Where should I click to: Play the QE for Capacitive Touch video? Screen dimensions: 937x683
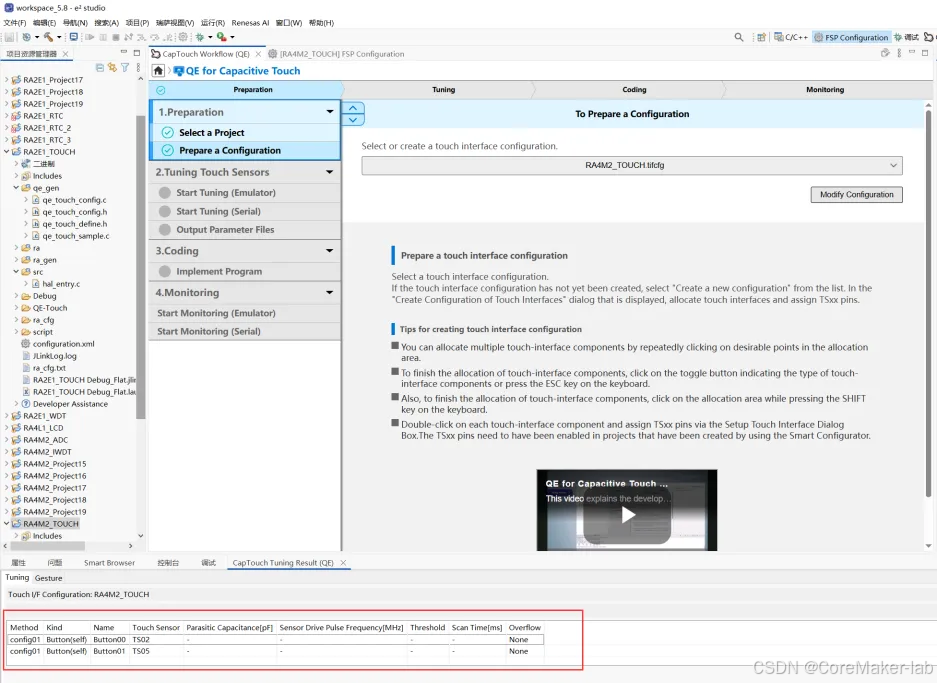(x=627, y=514)
